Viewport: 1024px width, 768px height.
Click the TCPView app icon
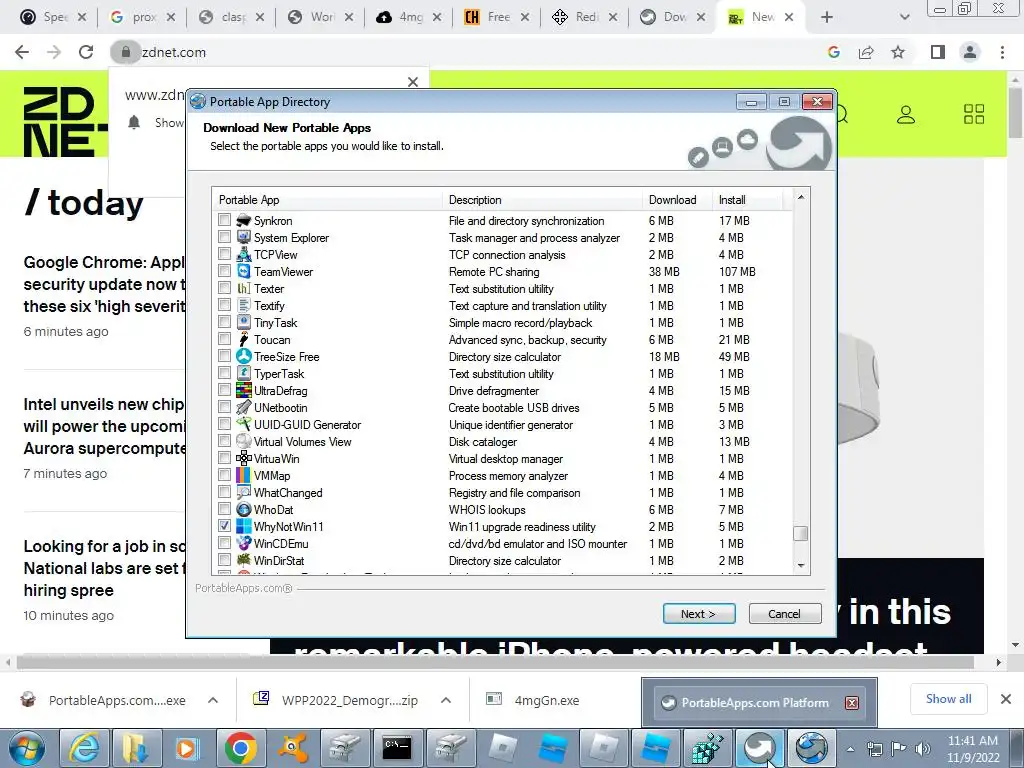click(x=244, y=255)
